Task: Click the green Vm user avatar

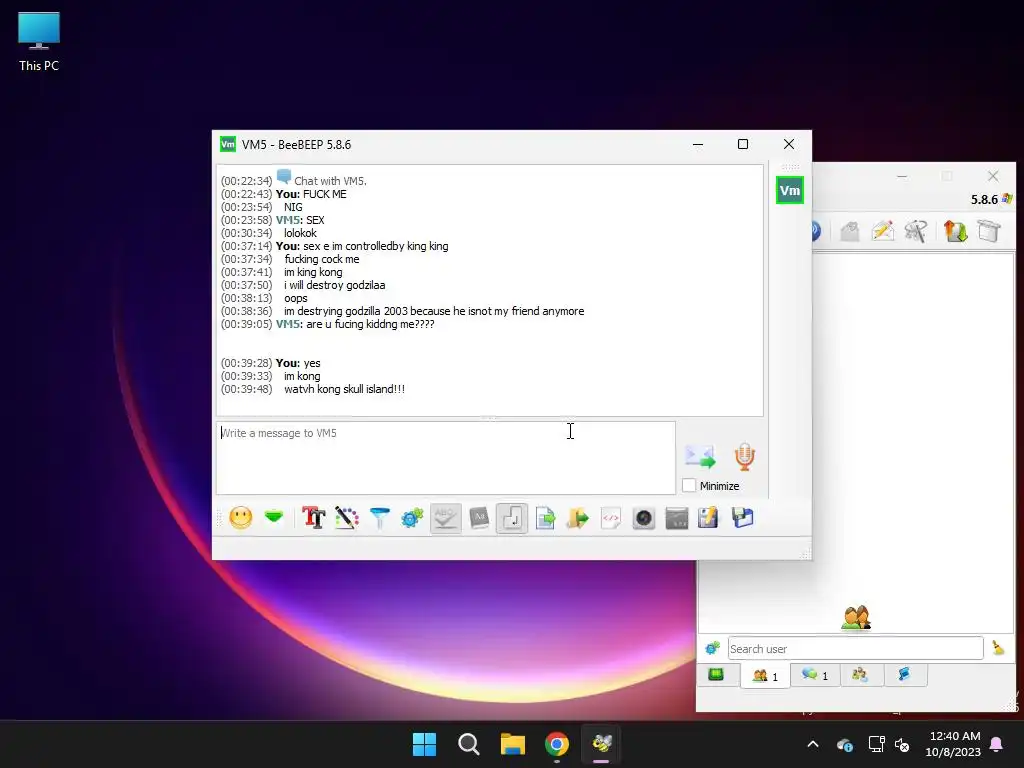Action: 790,190
